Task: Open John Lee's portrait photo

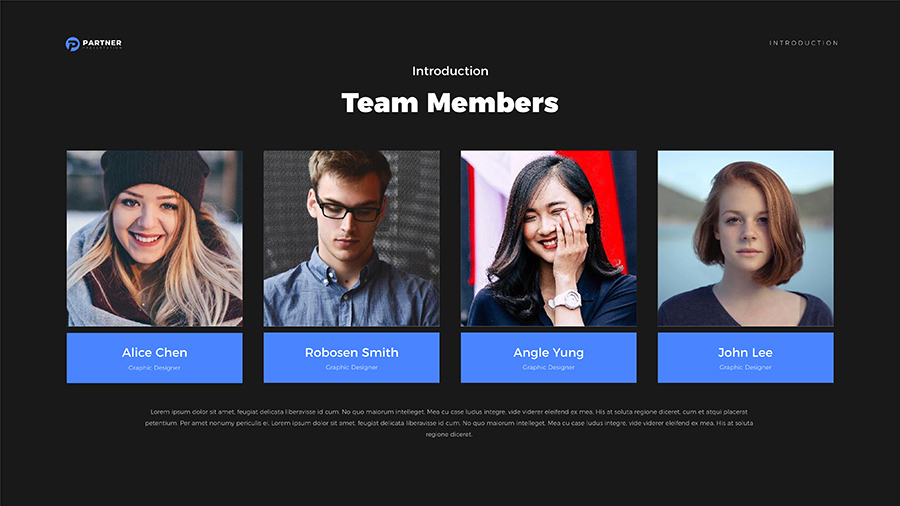Action: coord(746,239)
